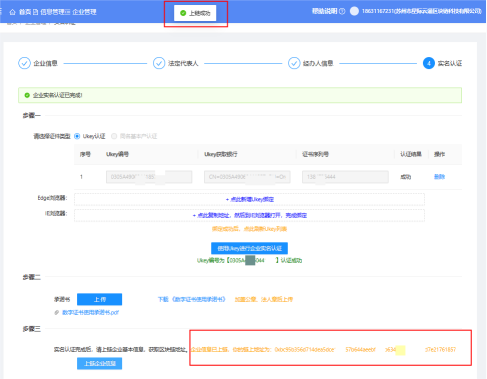Click the IE browser copy address link
The width and height of the screenshot is (487, 379).
pos(250,215)
